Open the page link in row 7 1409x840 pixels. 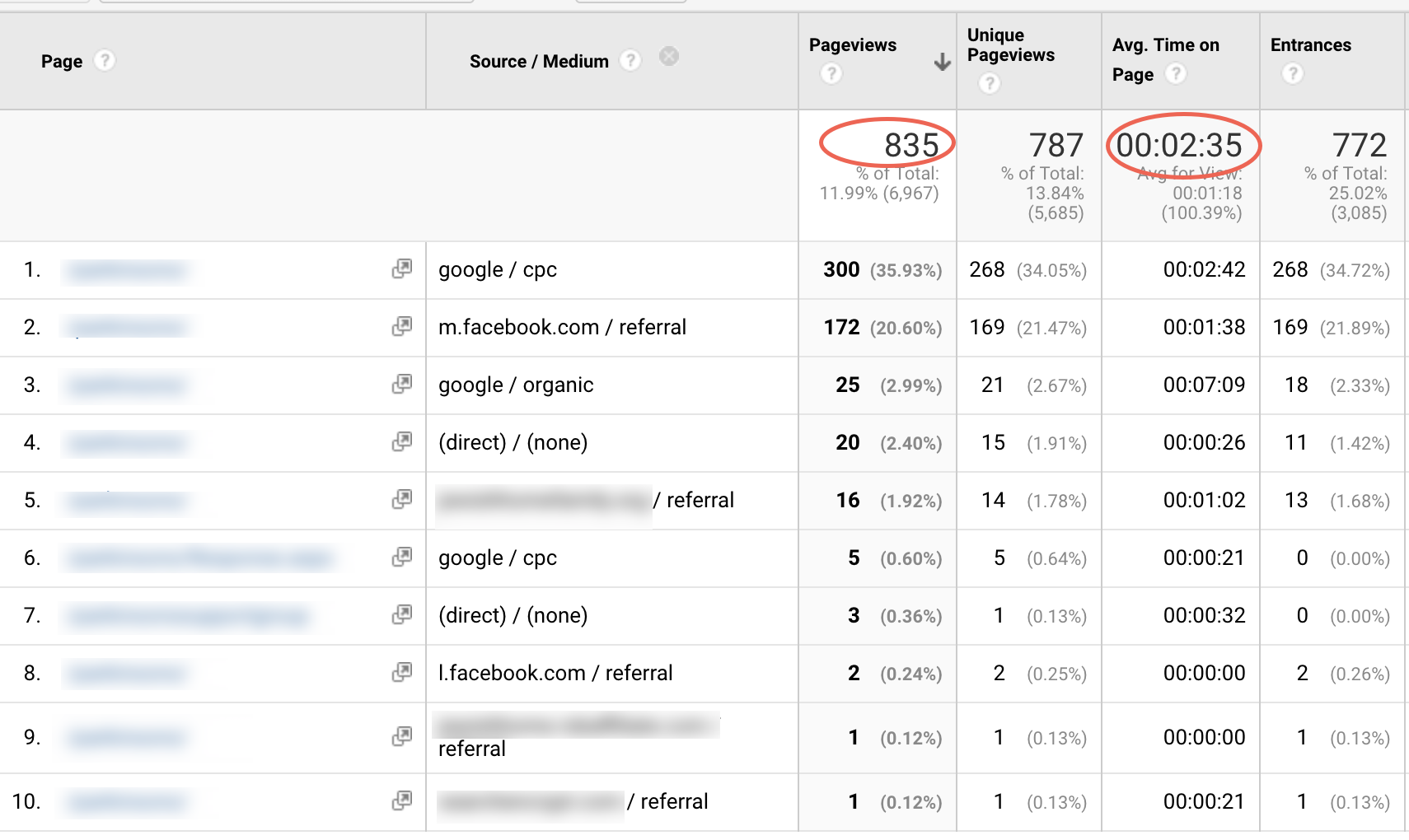(x=185, y=615)
